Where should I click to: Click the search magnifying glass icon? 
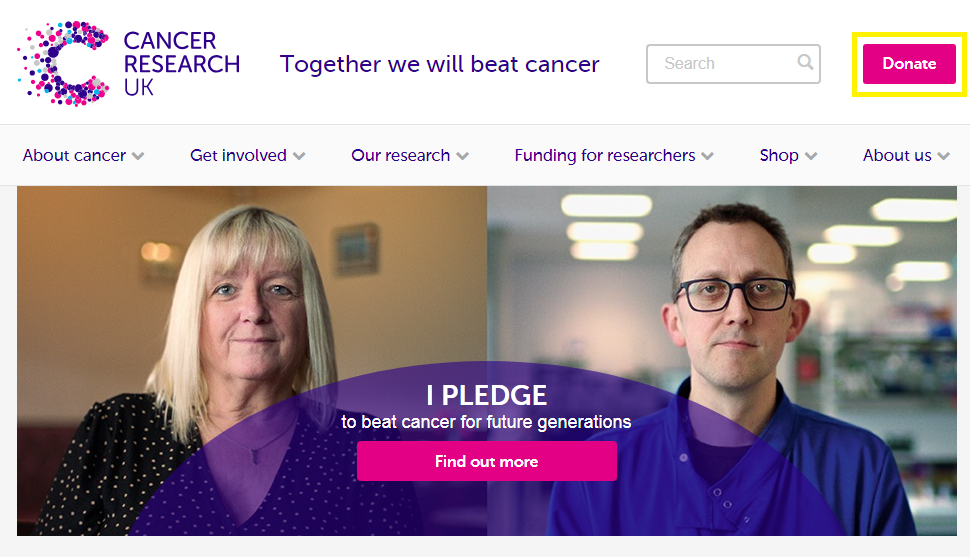coord(805,62)
